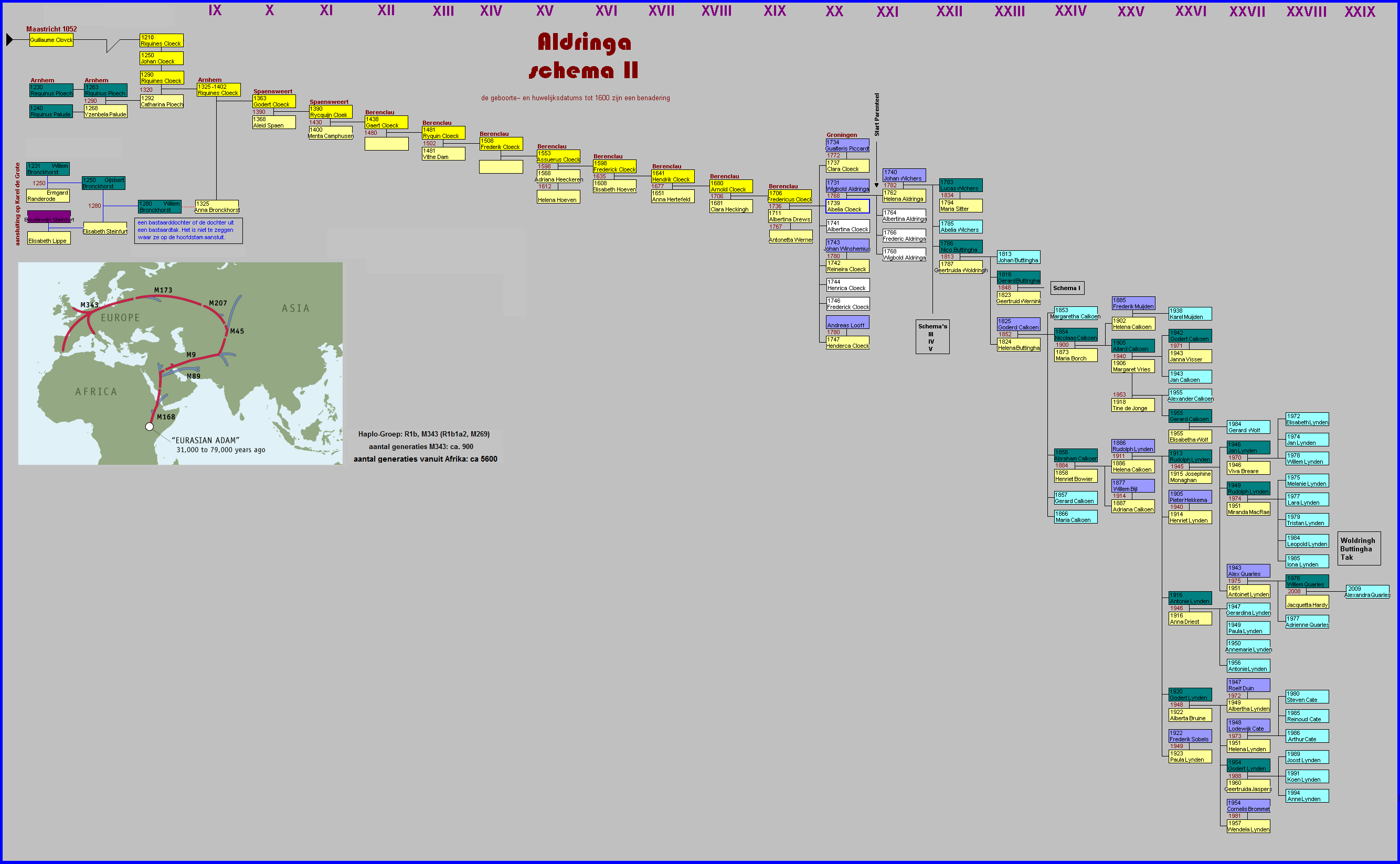Click the Start Parenteel downward arrow
This screenshot has width=1400, height=864.
[x=876, y=185]
